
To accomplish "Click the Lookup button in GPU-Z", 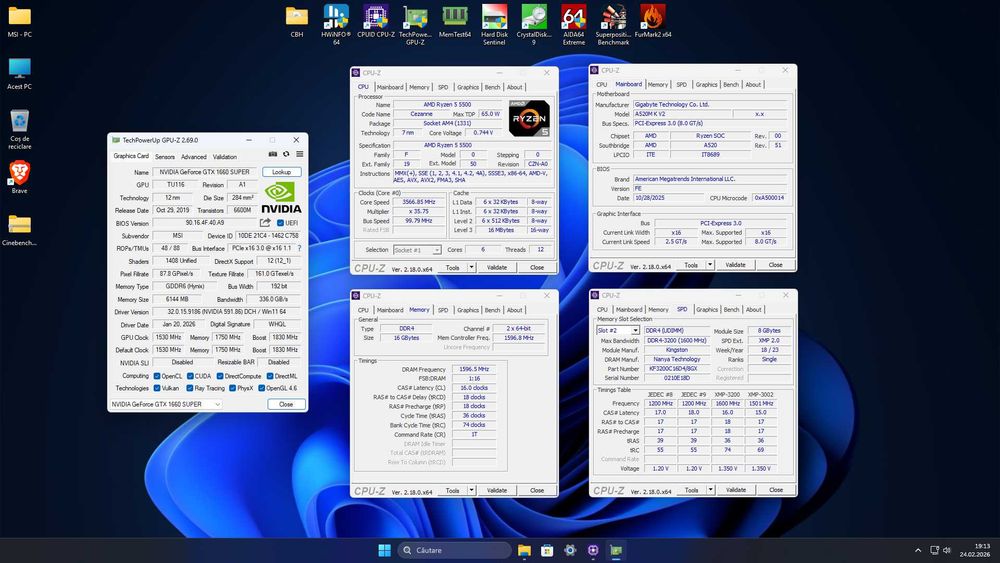I will point(281,172).
